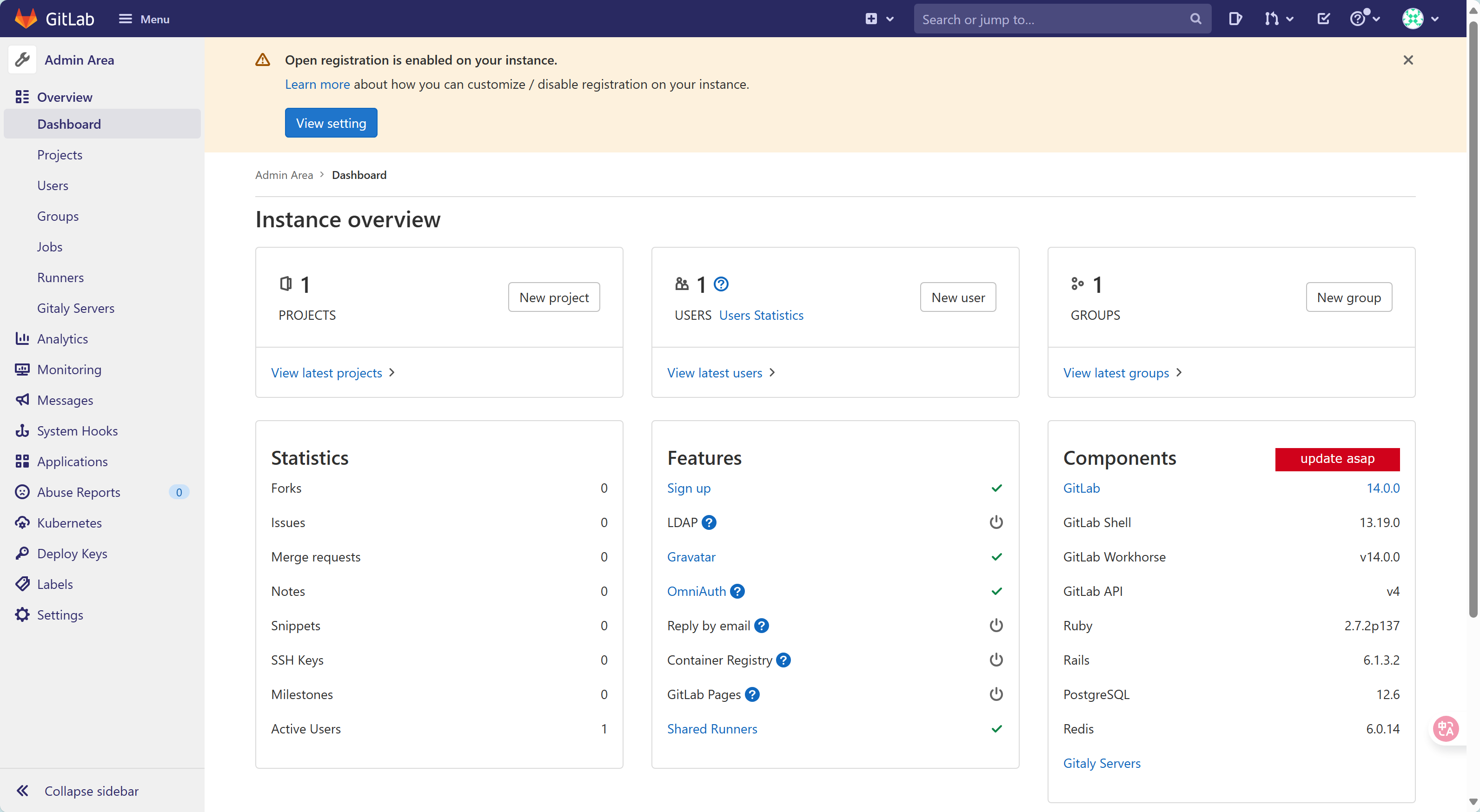Click the Applications grid icon
1480x812 pixels.
click(x=22, y=462)
